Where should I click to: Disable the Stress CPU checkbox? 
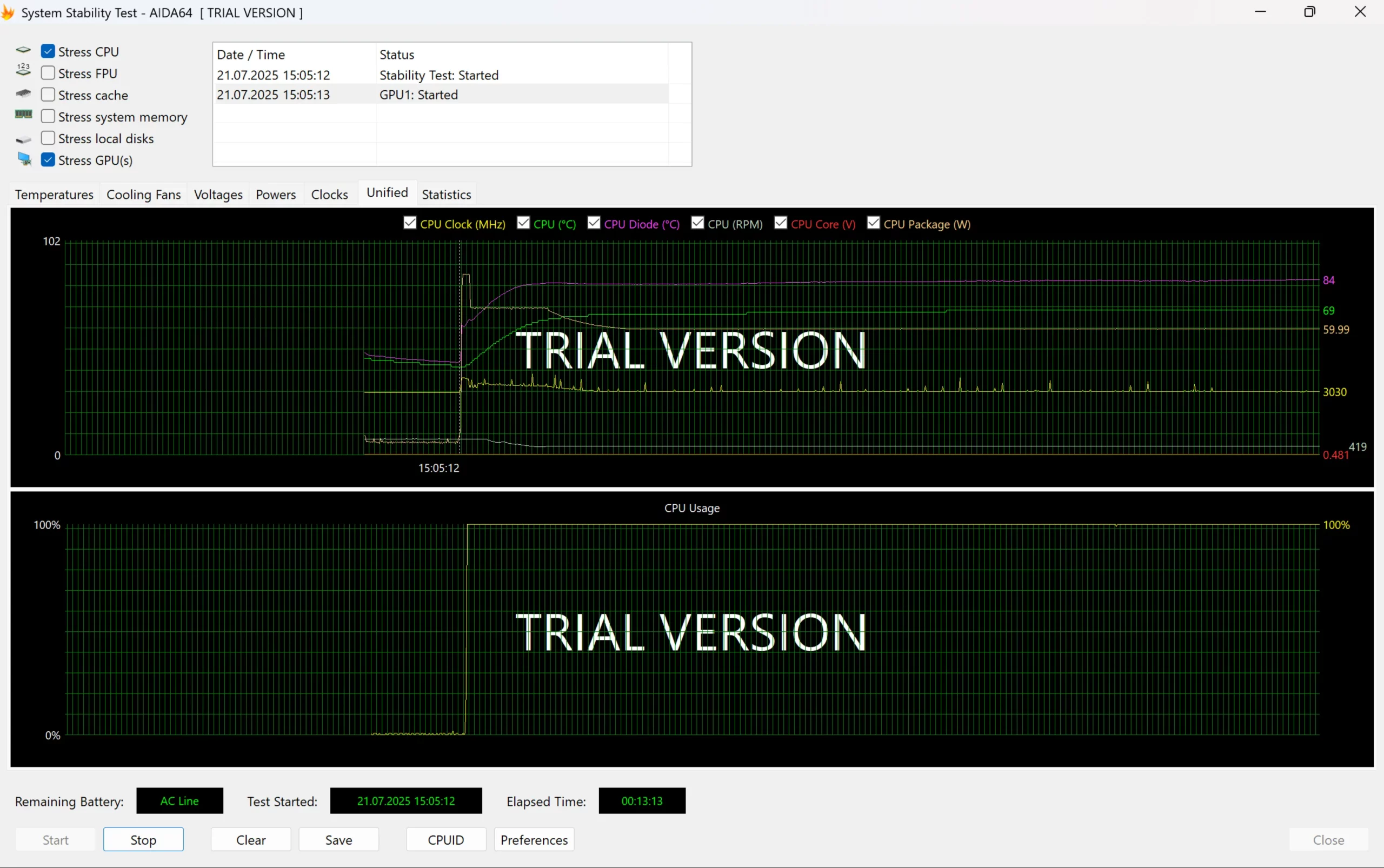[48, 52]
